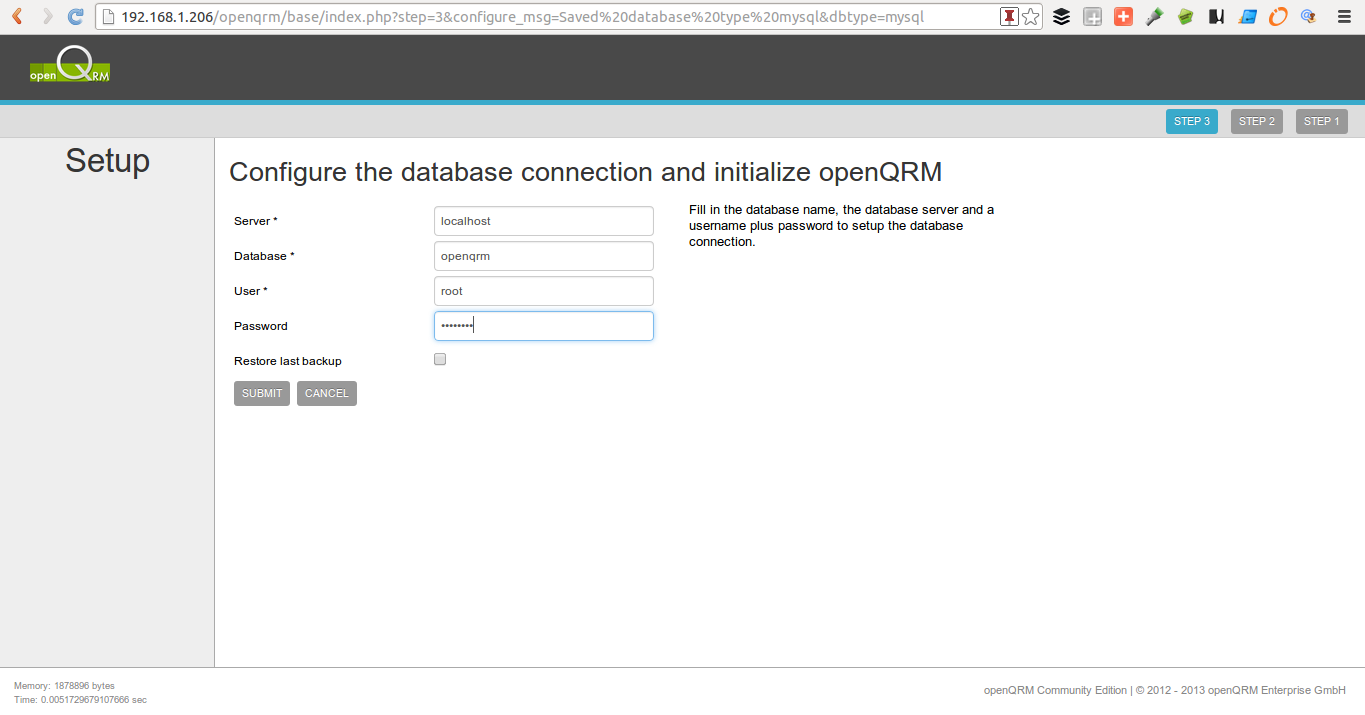Submit the database configuration
Image resolution: width=1365 pixels, height=715 pixels.
(261, 393)
